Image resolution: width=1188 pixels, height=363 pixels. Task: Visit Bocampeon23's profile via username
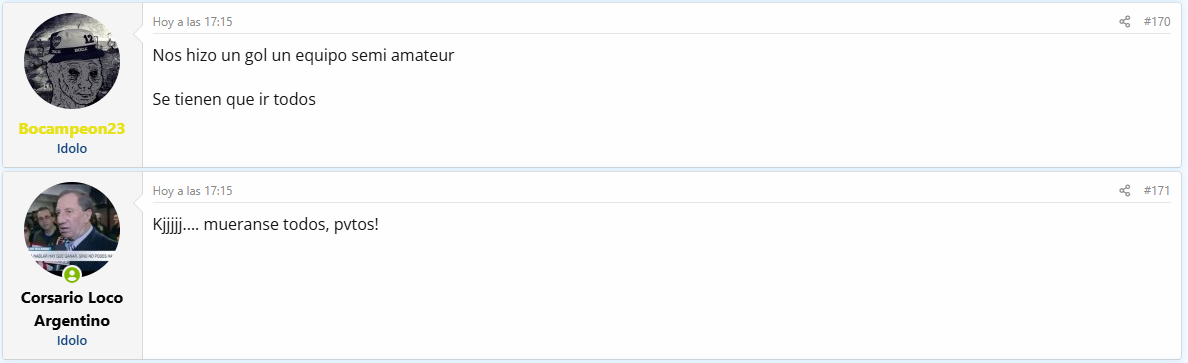click(x=72, y=129)
